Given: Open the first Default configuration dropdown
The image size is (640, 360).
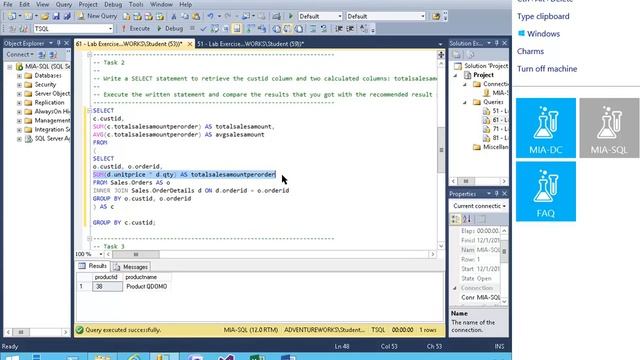Looking at the screenshot, I should point(340,16).
